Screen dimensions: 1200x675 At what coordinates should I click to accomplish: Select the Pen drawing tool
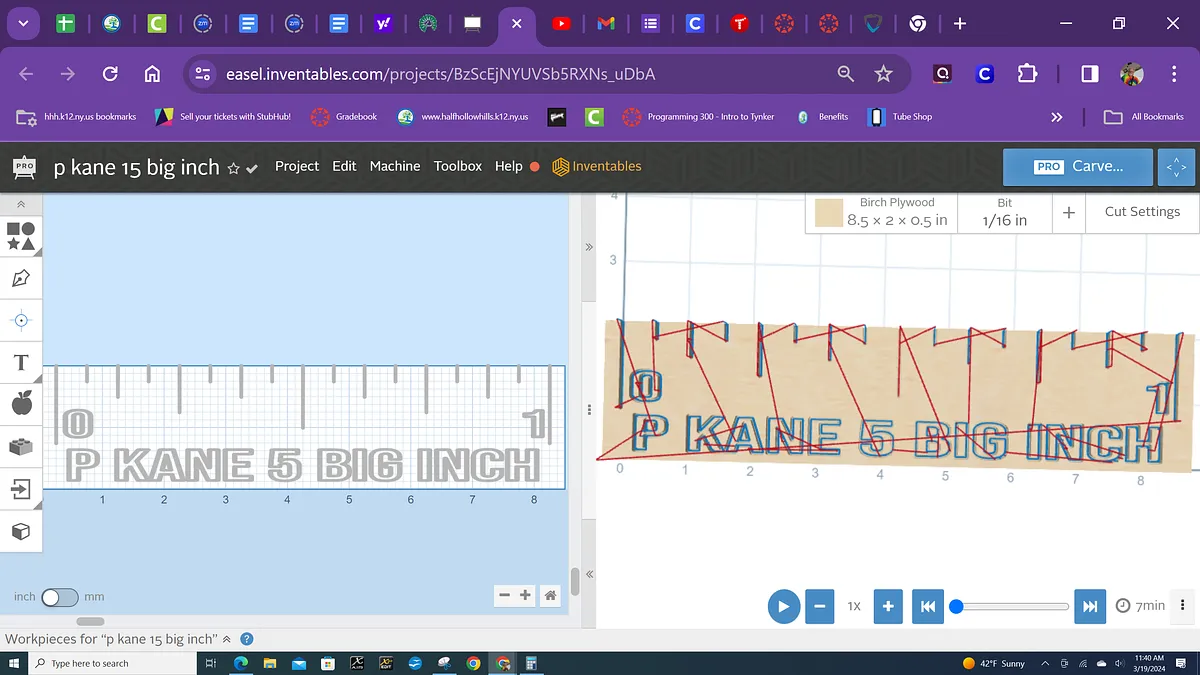coord(21,278)
